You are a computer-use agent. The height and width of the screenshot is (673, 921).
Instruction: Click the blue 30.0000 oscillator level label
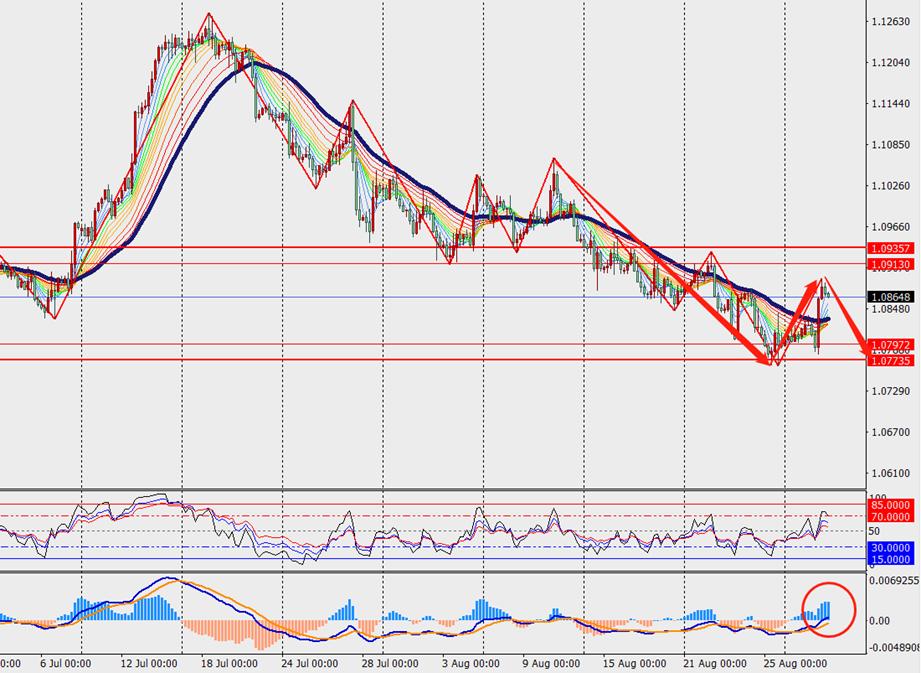890,547
